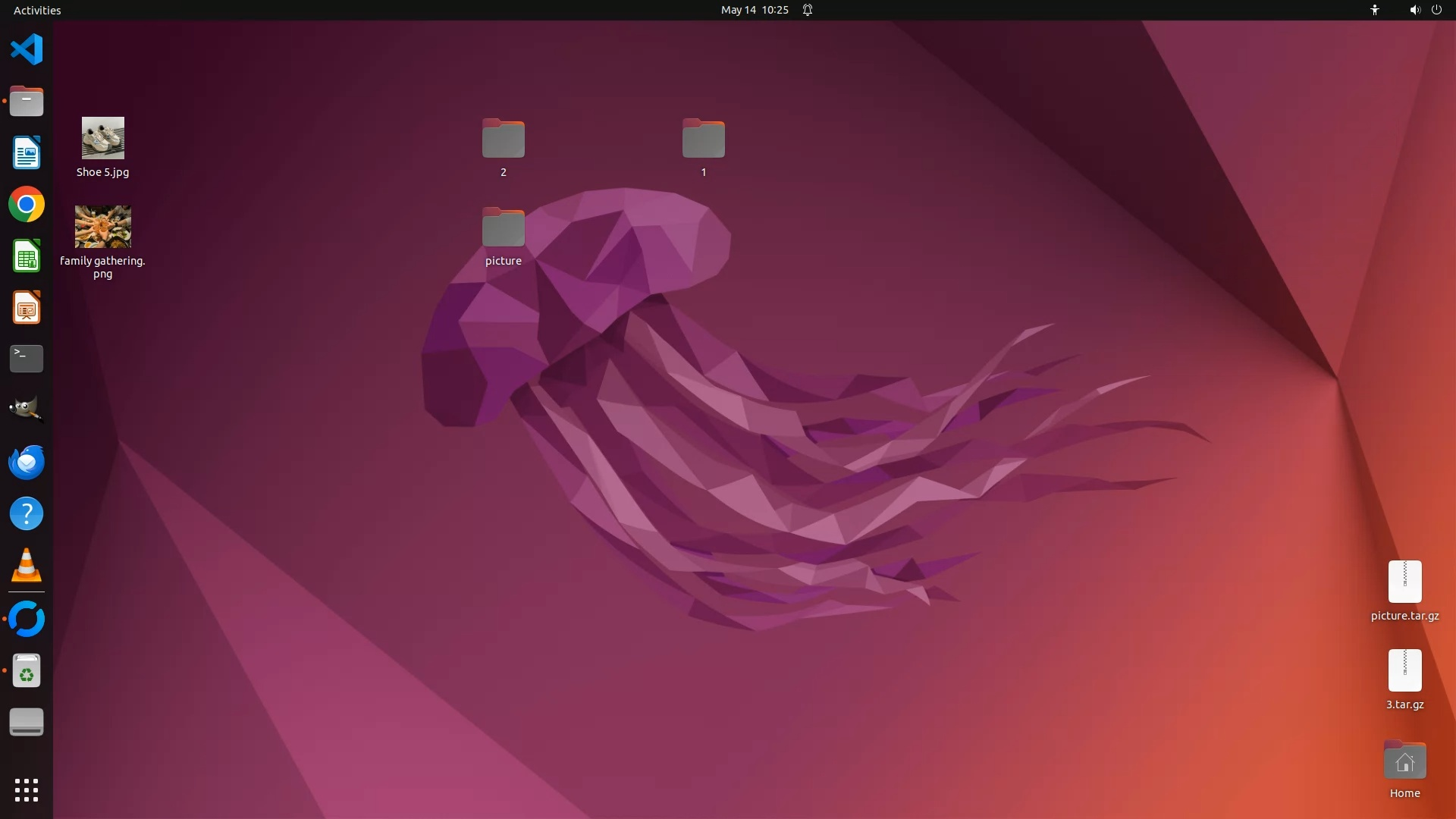Open the Help icon in dock
The height and width of the screenshot is (819, 1456).
point(27,514)
